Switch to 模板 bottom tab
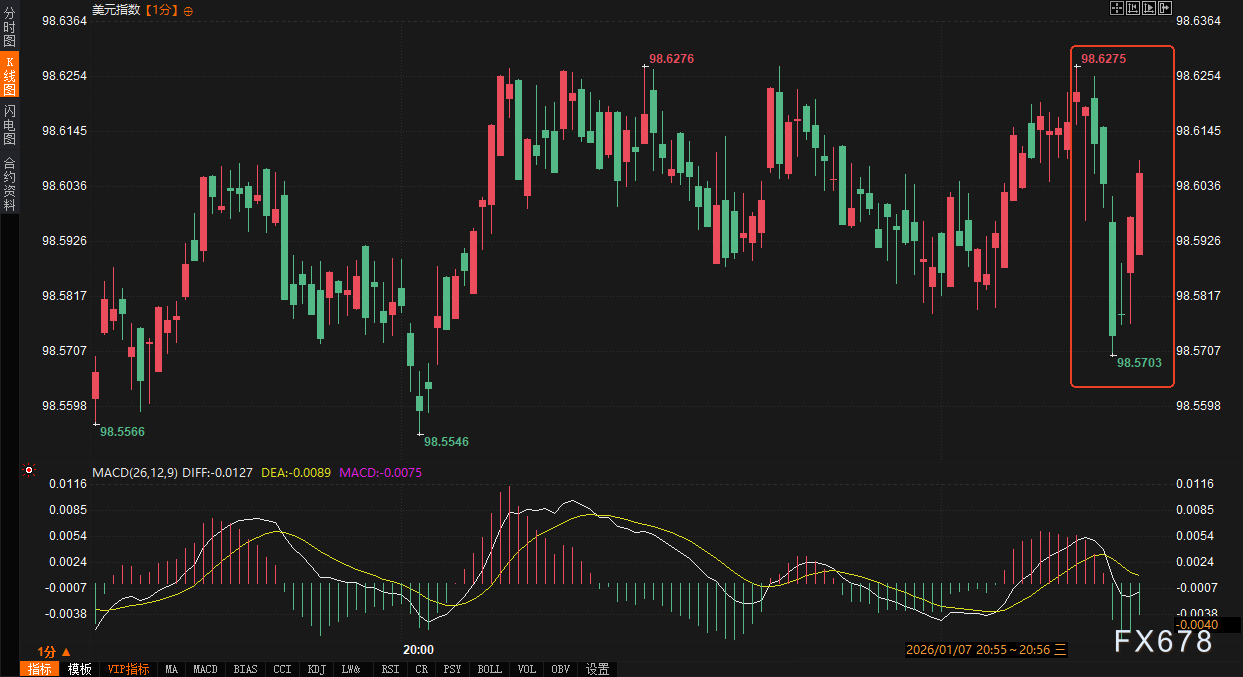This screenshot has width=1243, height=677. click(x=79, y=669)
